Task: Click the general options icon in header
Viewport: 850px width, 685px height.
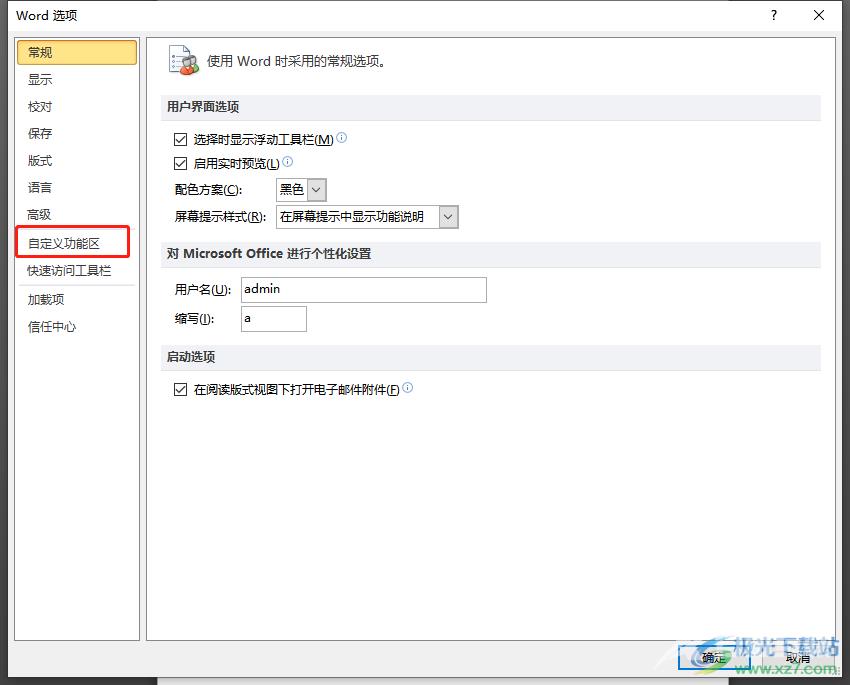Action: tap(183, 60)
